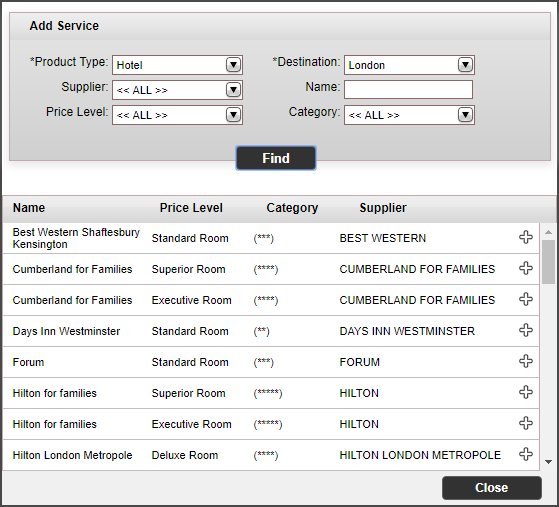
Task: Focus the Name text field
Action: pyautogui.click(x=409, y=89)
